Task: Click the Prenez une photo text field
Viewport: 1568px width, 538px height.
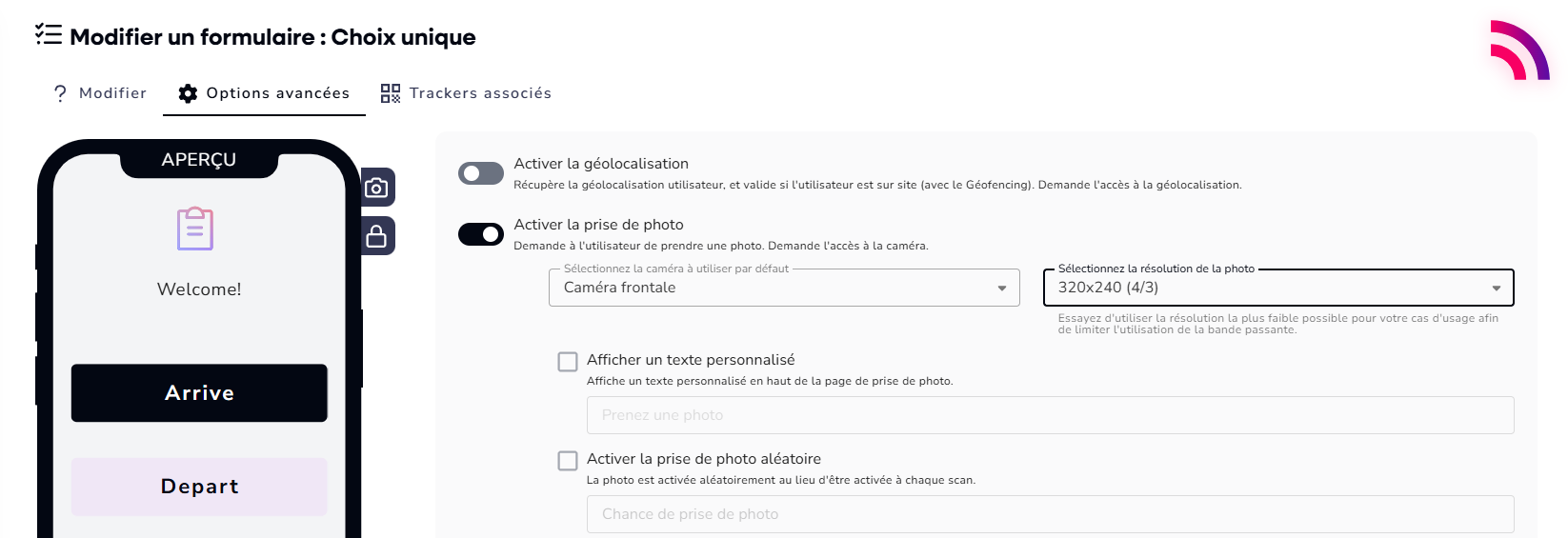Action: (x=1050, y=415)
